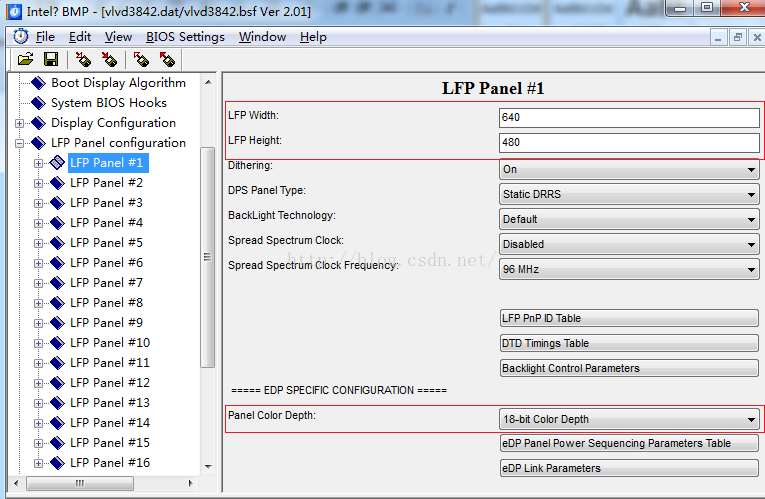Image resolution: width=765 pixels, height=499 pixels.
Task: Click the LFP Width input field
Action: [x=629, y=118]
